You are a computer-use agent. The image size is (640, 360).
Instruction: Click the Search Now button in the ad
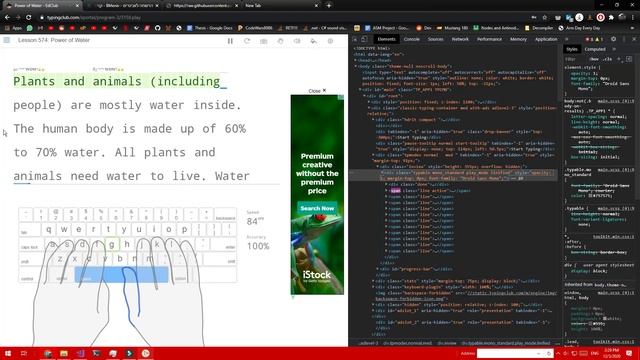(317, 208)
